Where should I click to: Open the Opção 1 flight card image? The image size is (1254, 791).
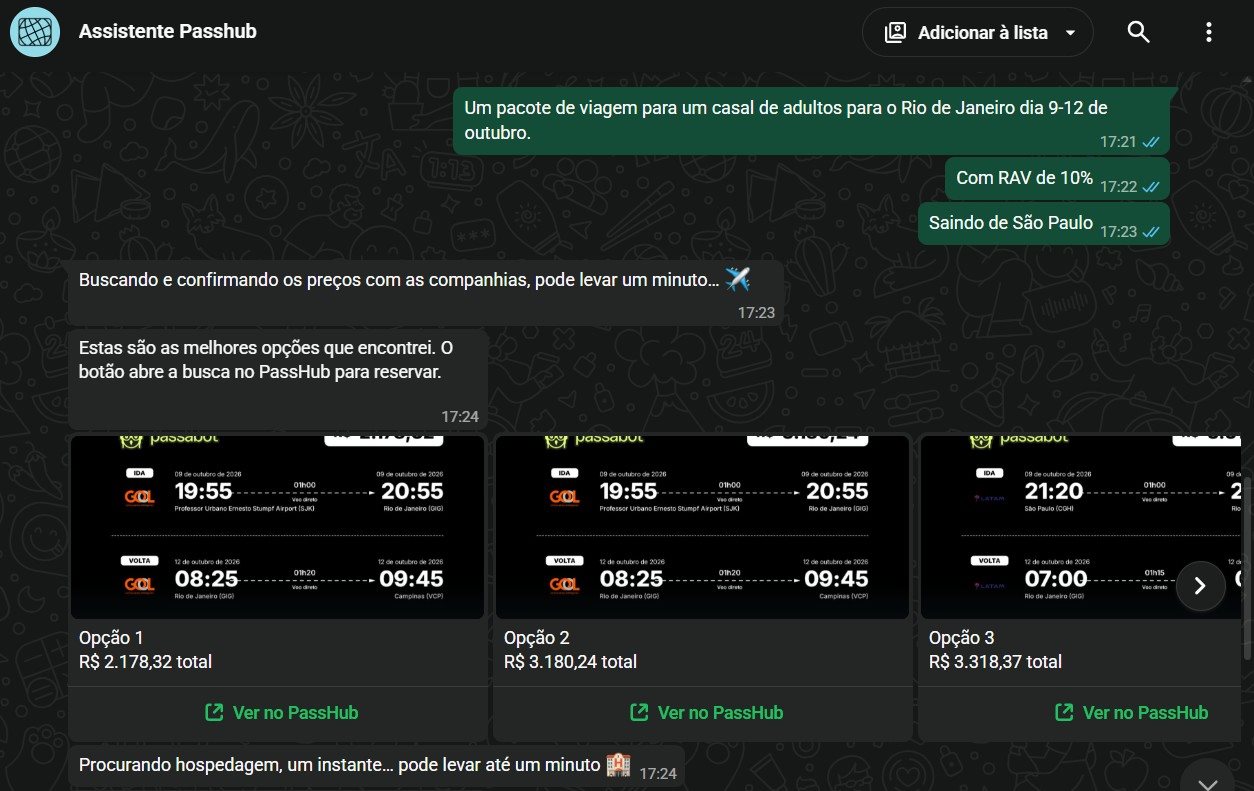coord(277,527)
